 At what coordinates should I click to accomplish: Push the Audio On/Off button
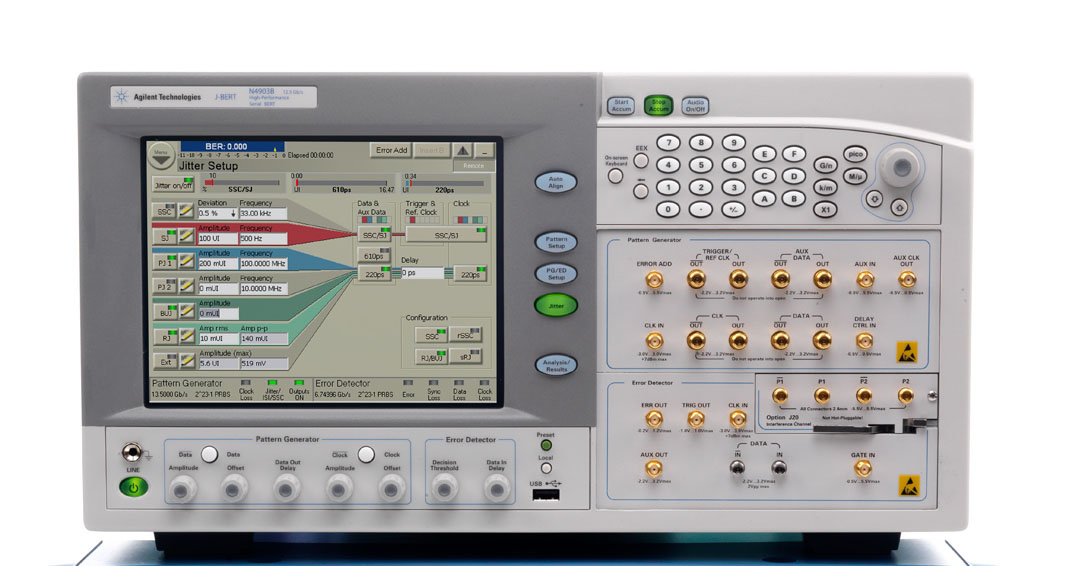pyautogui.click(x=695, y=106)
